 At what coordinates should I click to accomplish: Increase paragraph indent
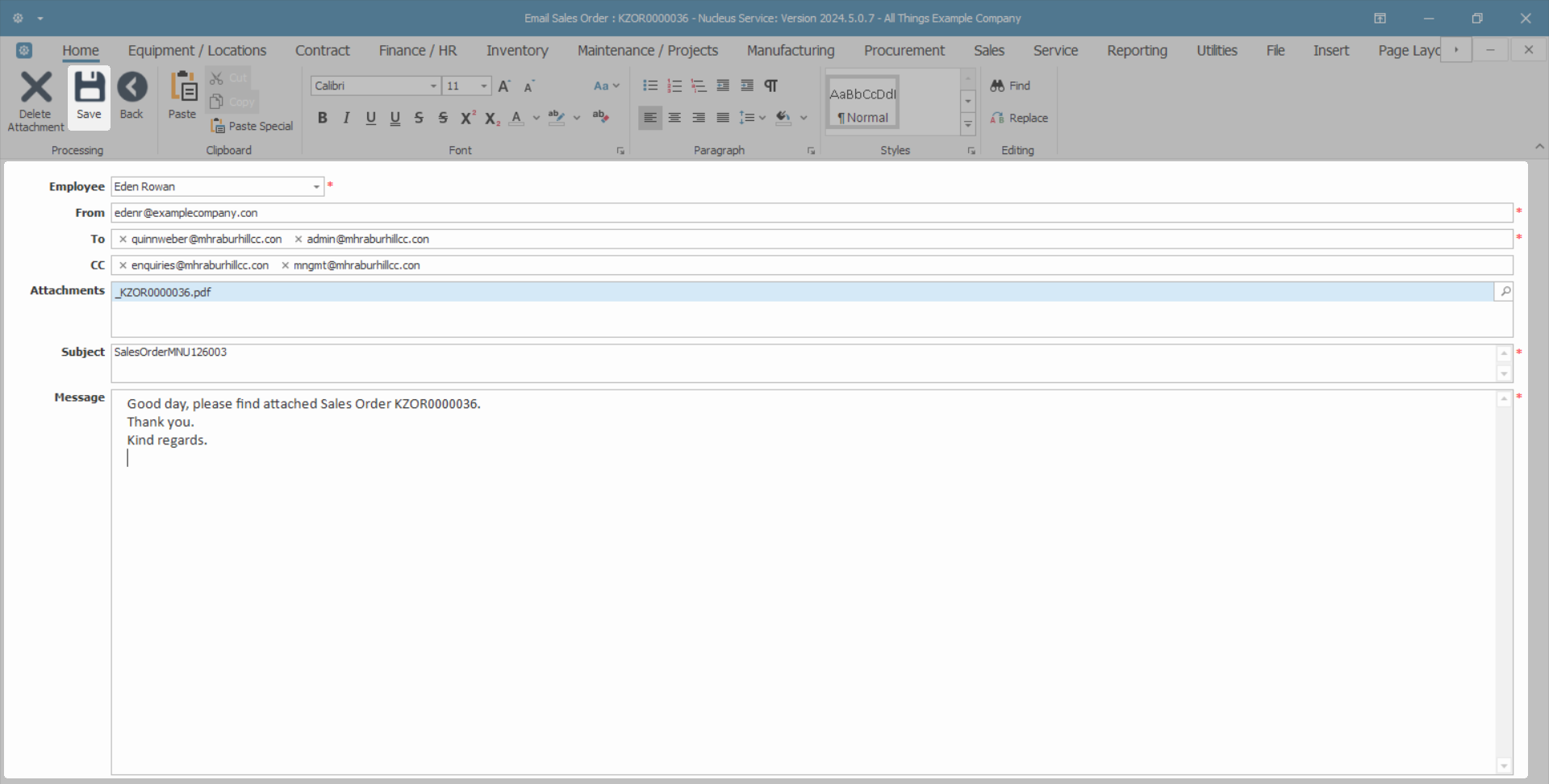pos(747,85)
